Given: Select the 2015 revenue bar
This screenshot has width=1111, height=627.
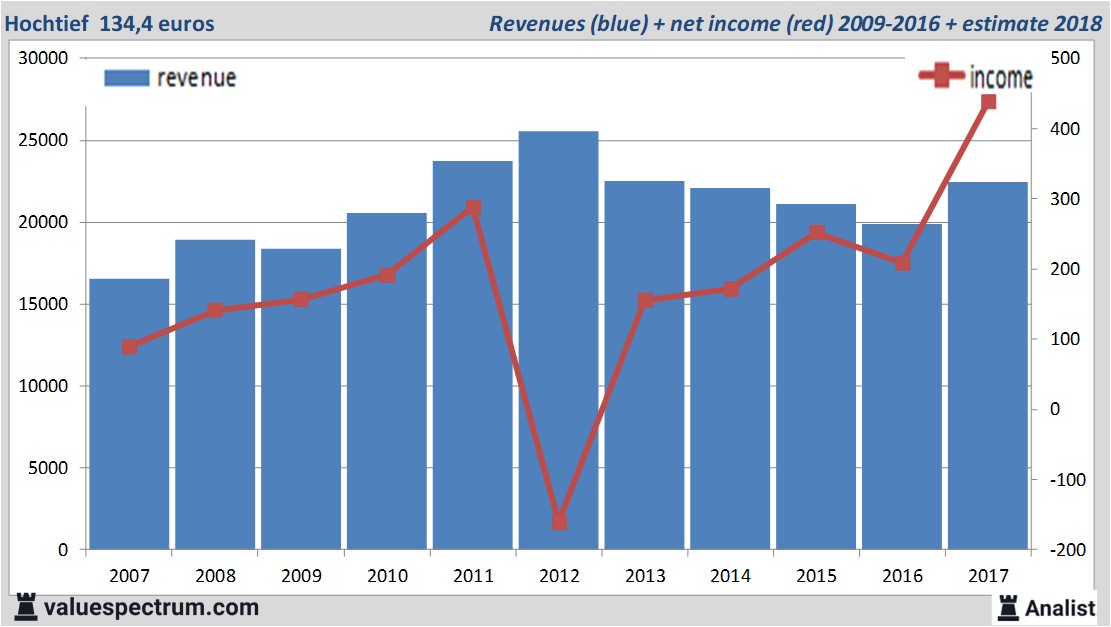Looking at the screenshot, I should pos(816,377).
